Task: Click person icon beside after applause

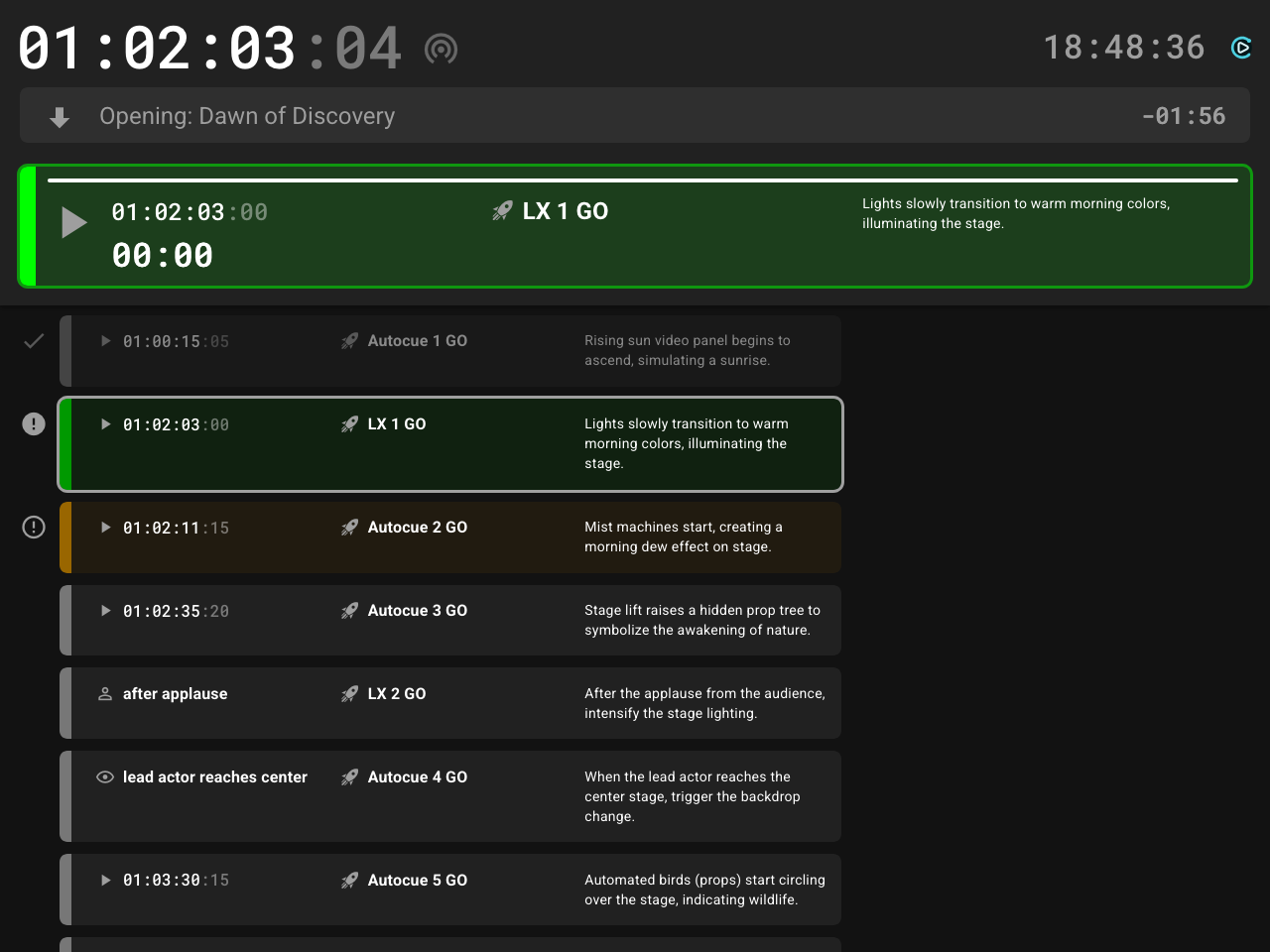Action: click(105, 694)
